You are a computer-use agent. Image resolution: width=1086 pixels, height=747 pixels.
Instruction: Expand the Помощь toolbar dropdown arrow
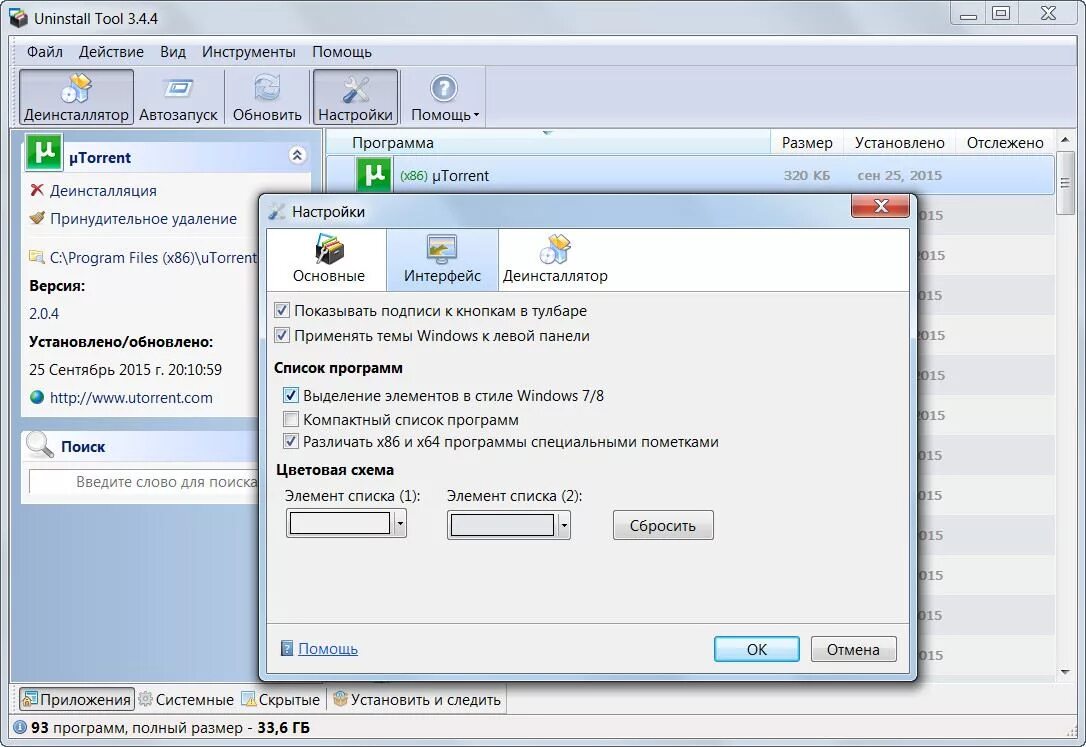tap(477, 115)
